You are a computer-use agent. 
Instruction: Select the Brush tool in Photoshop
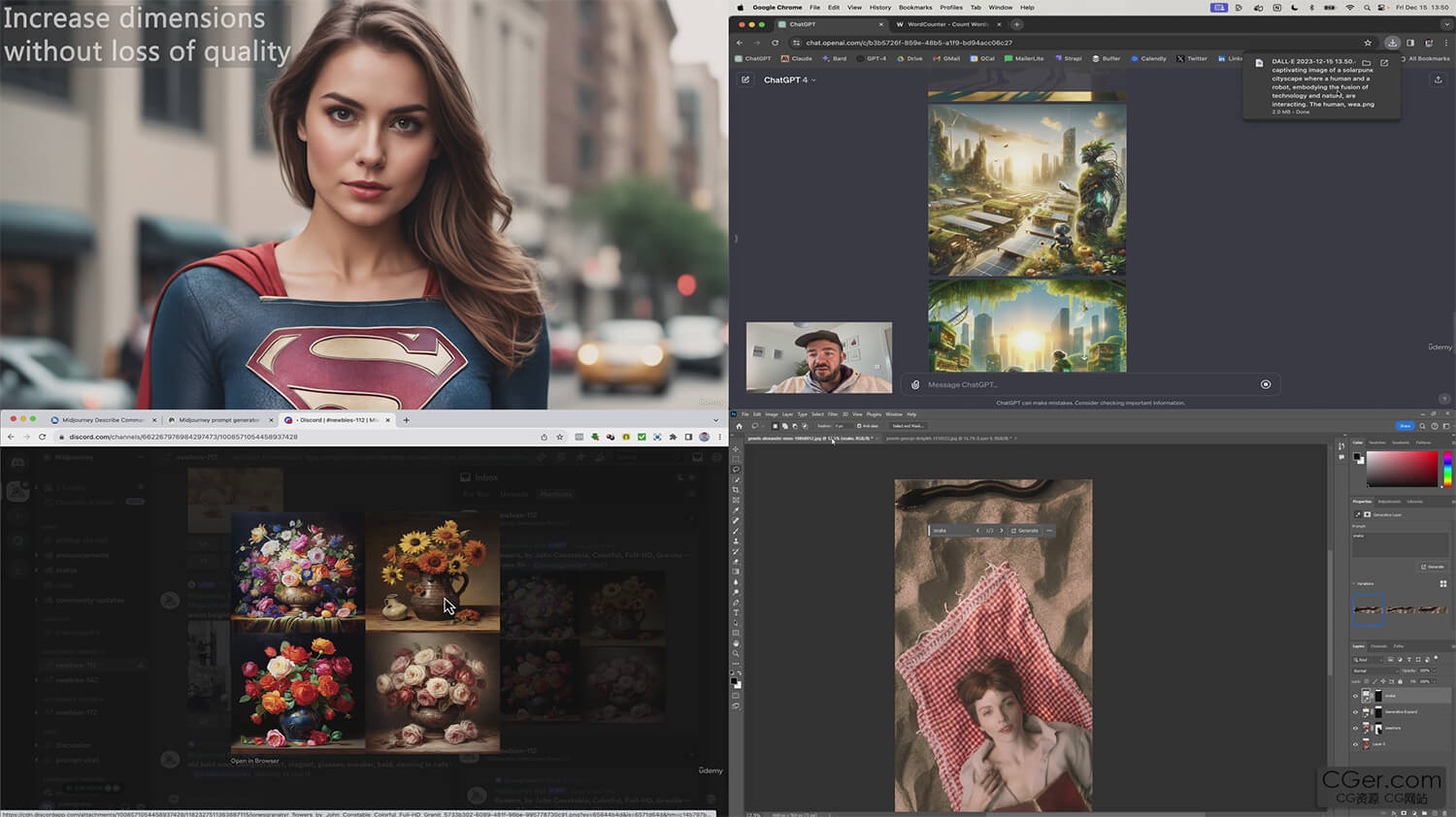(736, 531)
